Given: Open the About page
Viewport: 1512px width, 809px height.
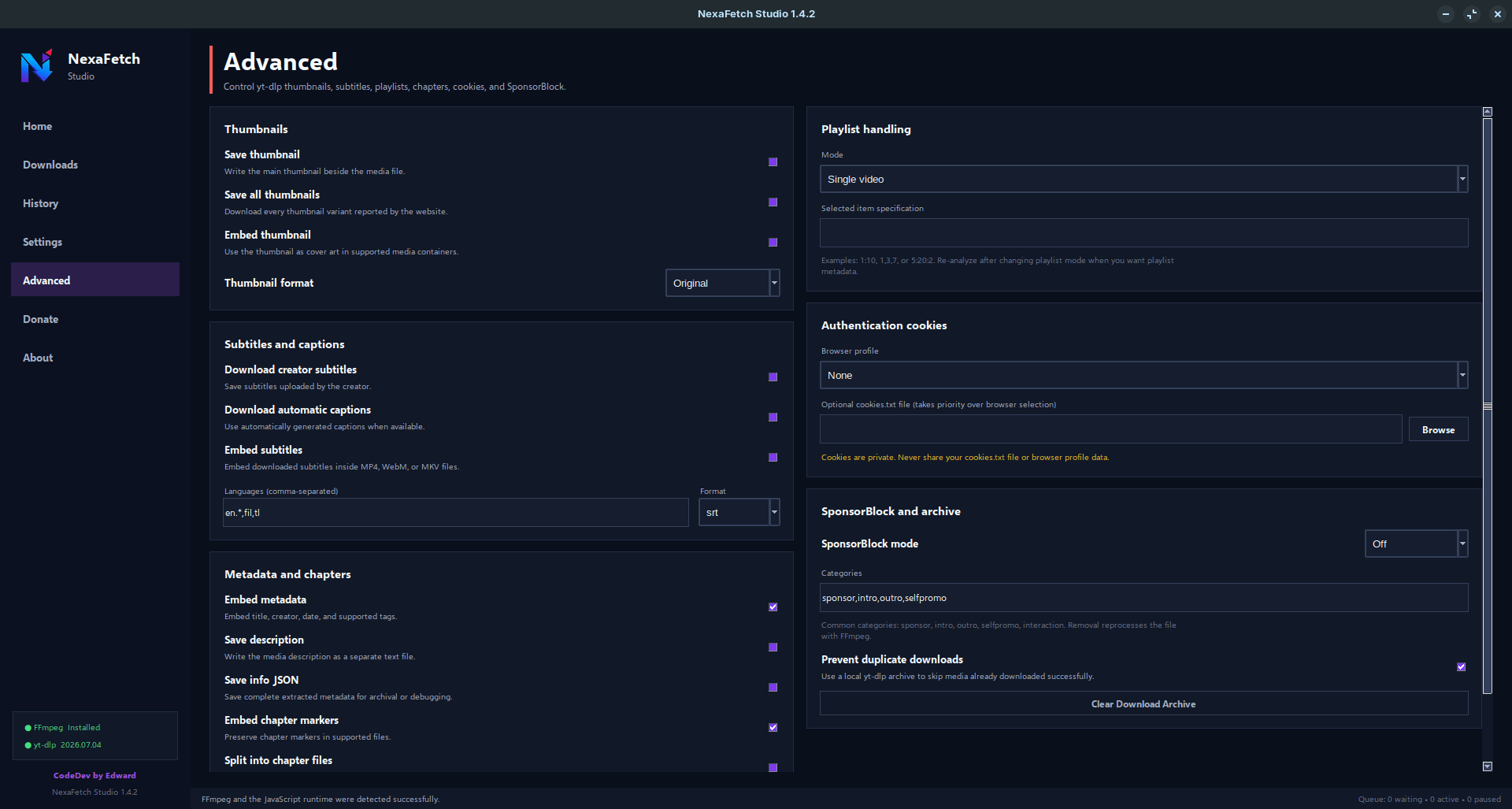Looking at the screenshot, I should click(95, 358).
